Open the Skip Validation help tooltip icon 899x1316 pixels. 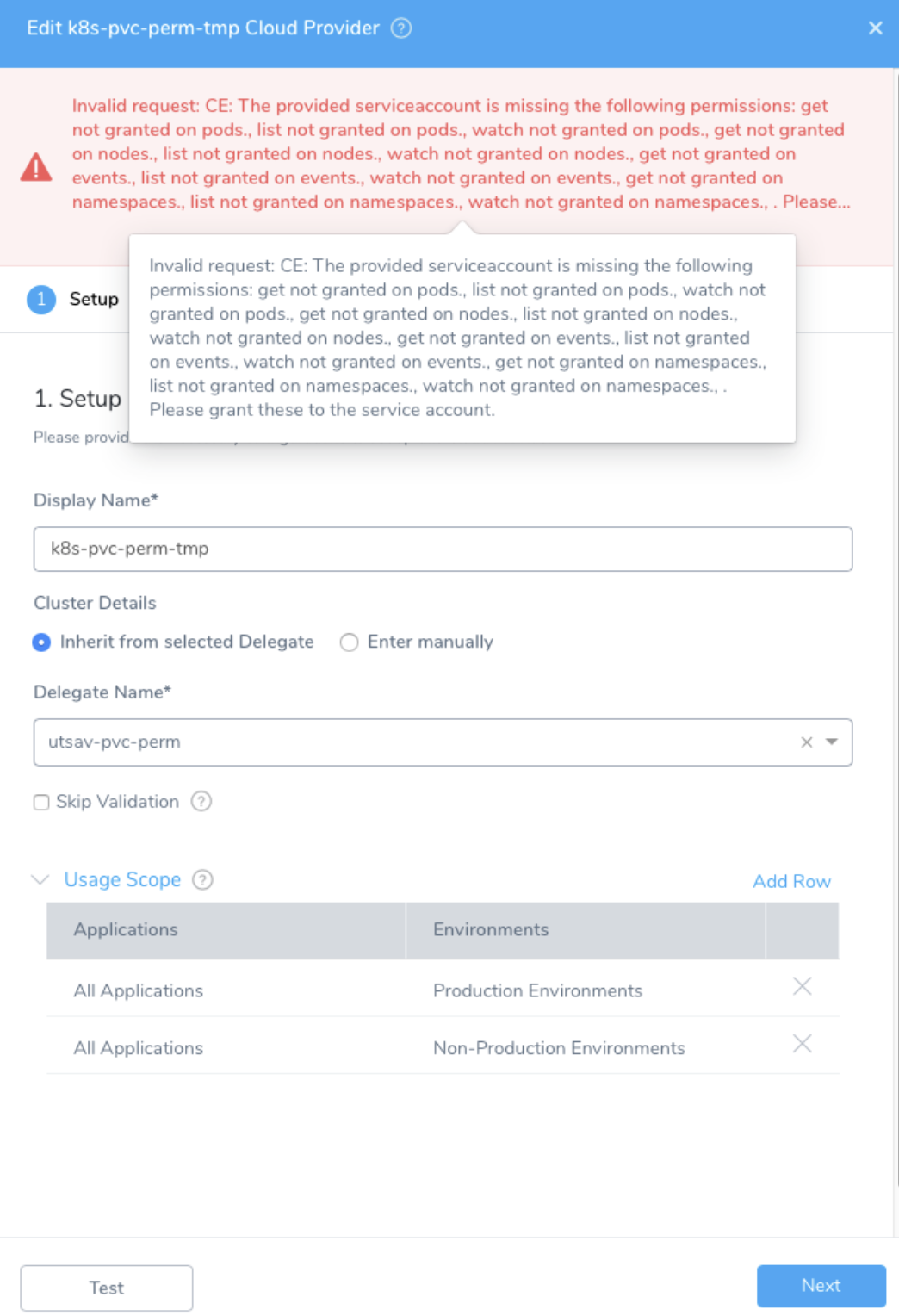coord(201,802)
